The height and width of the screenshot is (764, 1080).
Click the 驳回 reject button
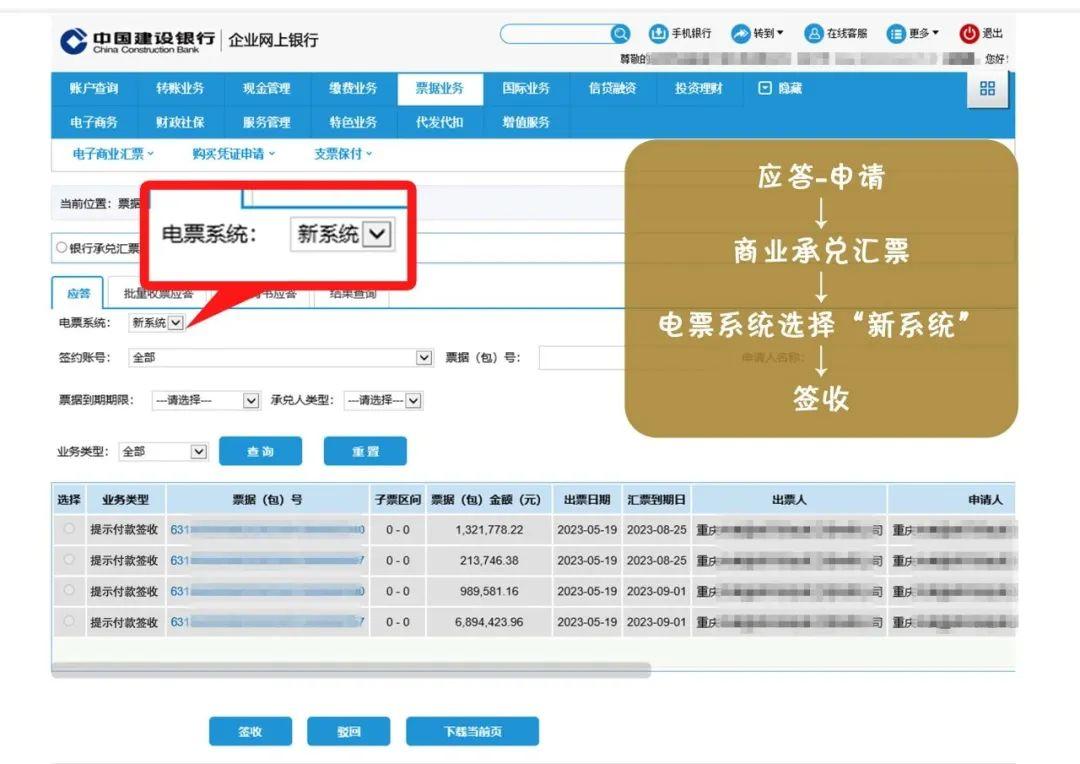click(349, 732)
